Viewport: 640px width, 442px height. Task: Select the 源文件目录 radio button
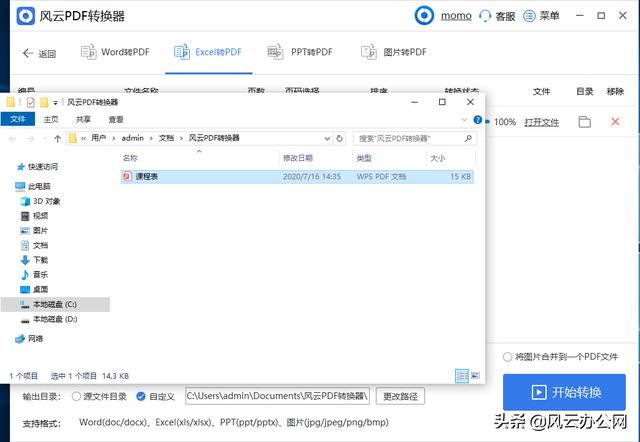76,396
